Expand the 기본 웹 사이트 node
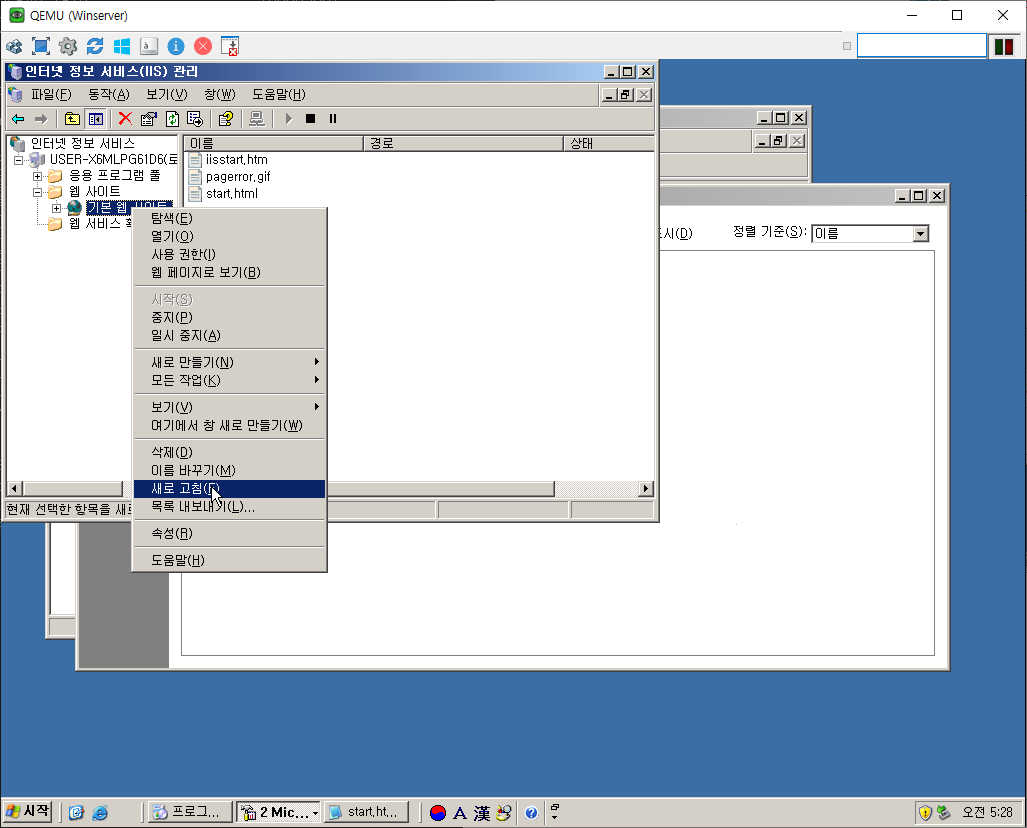 pos(56,208)
